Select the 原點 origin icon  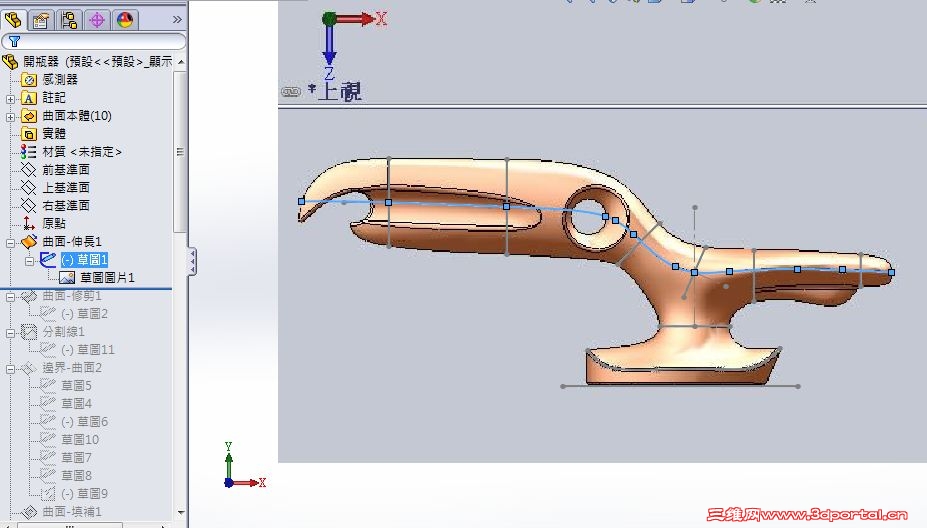(28, 223)
